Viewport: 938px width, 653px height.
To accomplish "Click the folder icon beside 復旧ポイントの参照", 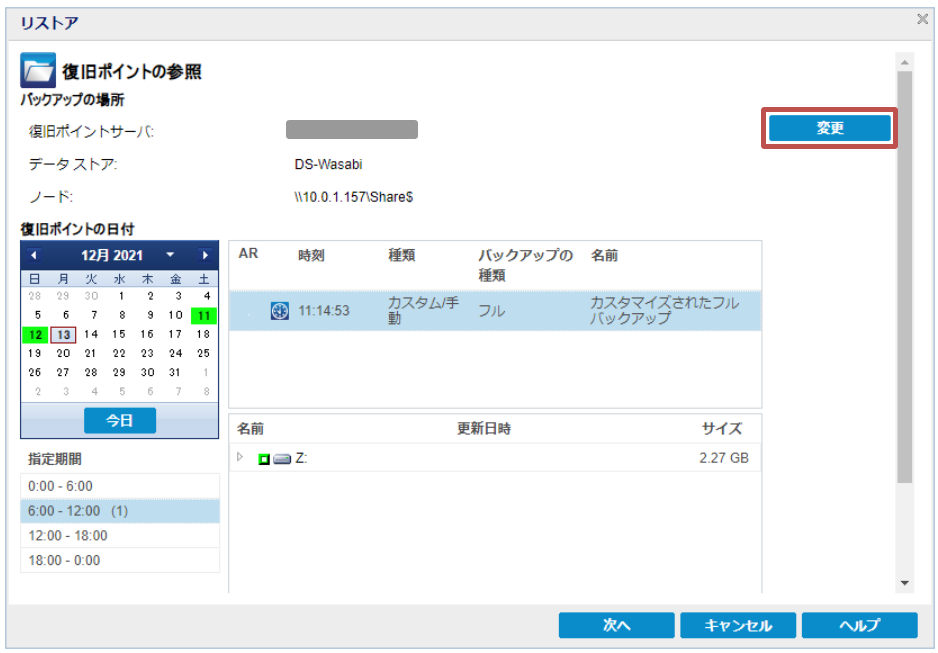I will coord(38,71).
